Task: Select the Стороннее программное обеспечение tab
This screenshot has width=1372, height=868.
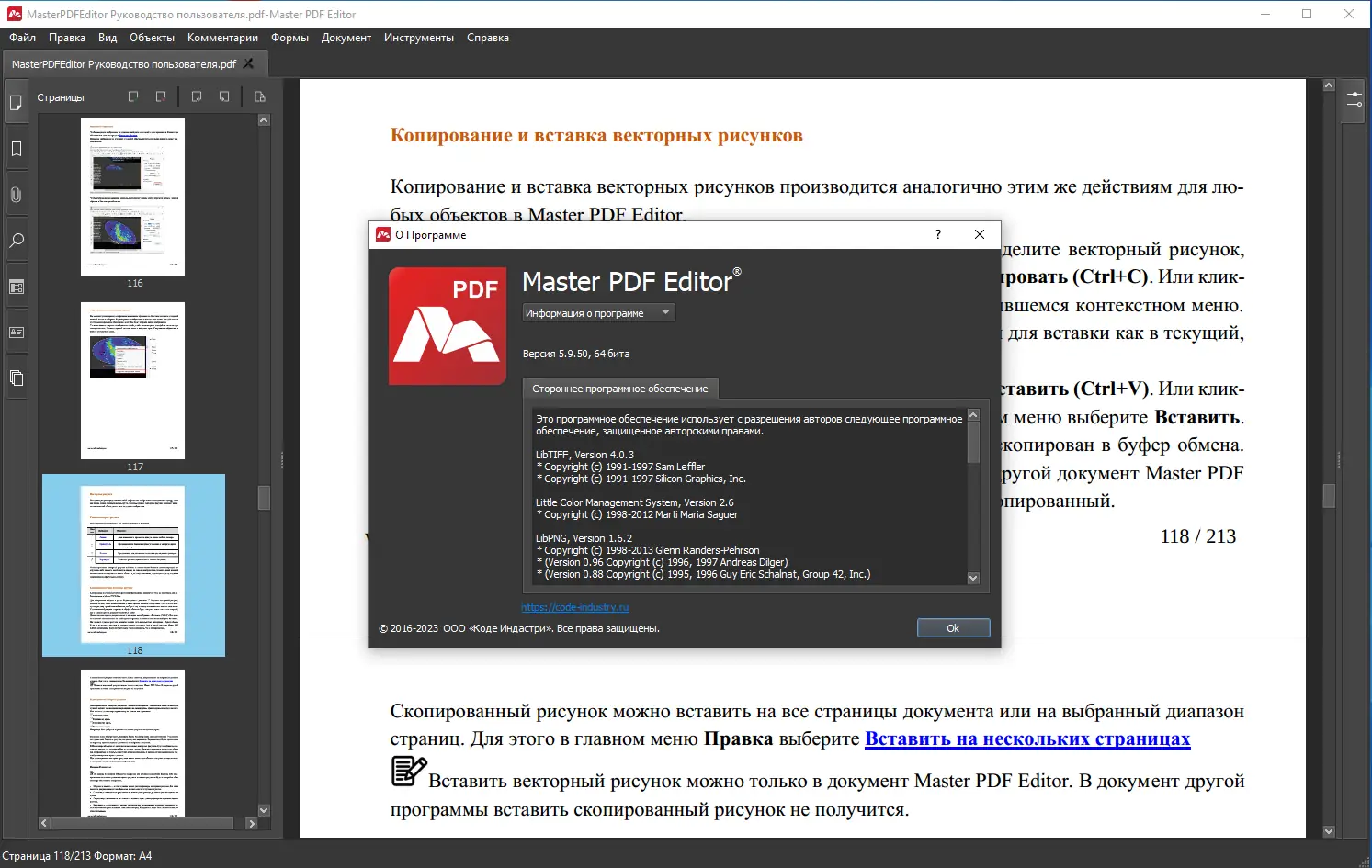Action: tap(620, 389)
